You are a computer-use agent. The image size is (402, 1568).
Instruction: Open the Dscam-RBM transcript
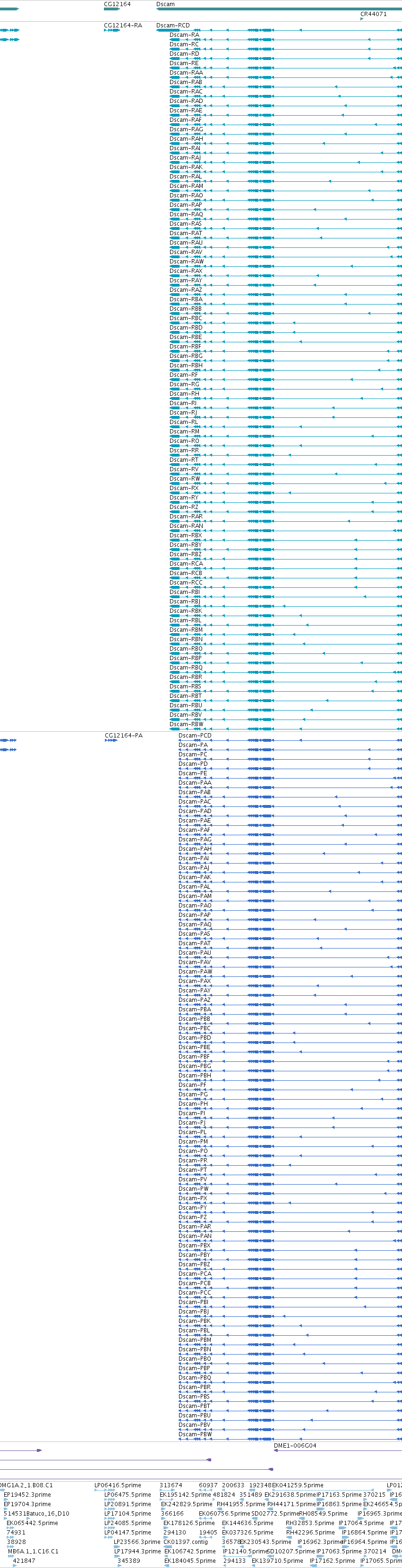[186, 630]
